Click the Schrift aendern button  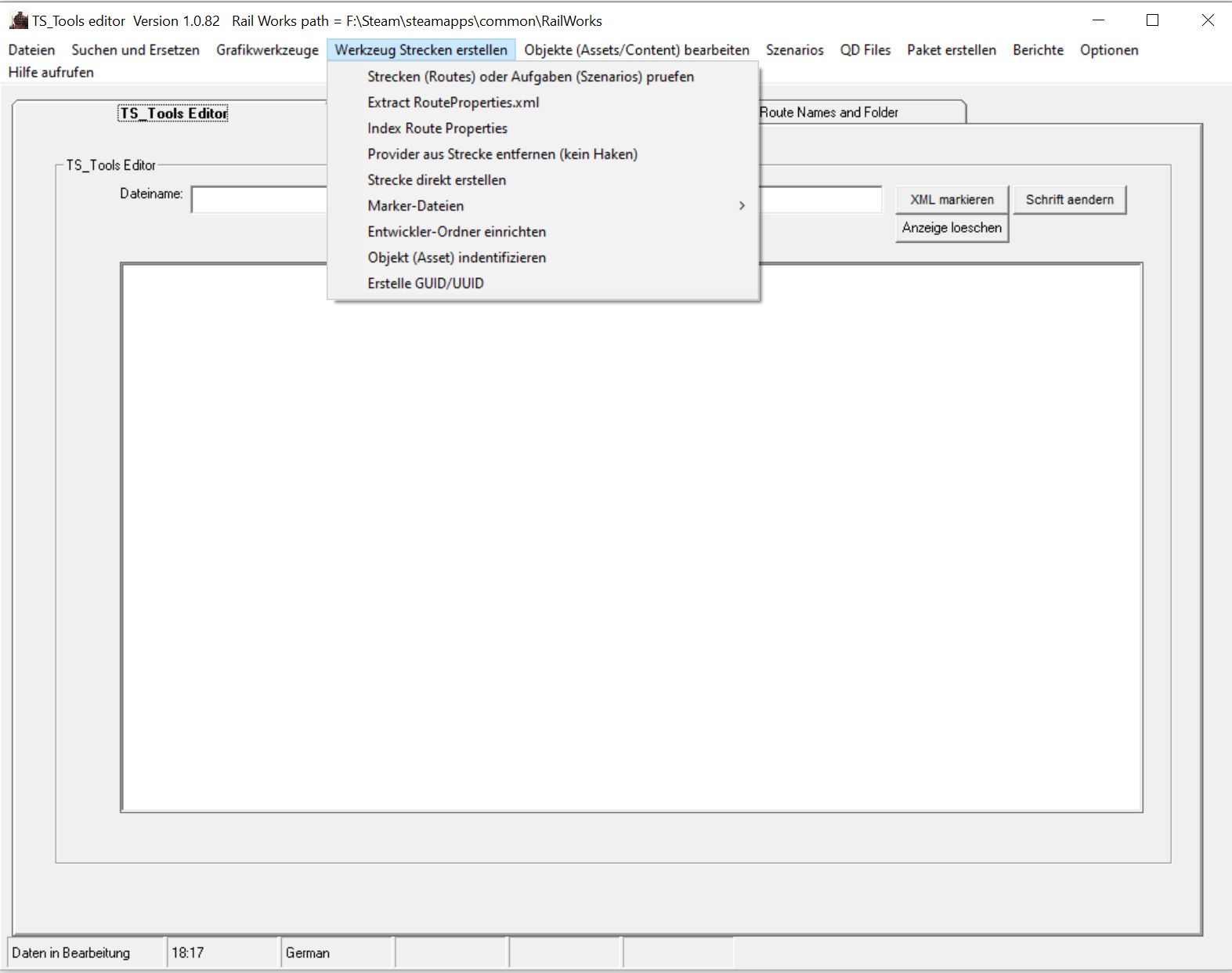click(x=1069, y=200)
